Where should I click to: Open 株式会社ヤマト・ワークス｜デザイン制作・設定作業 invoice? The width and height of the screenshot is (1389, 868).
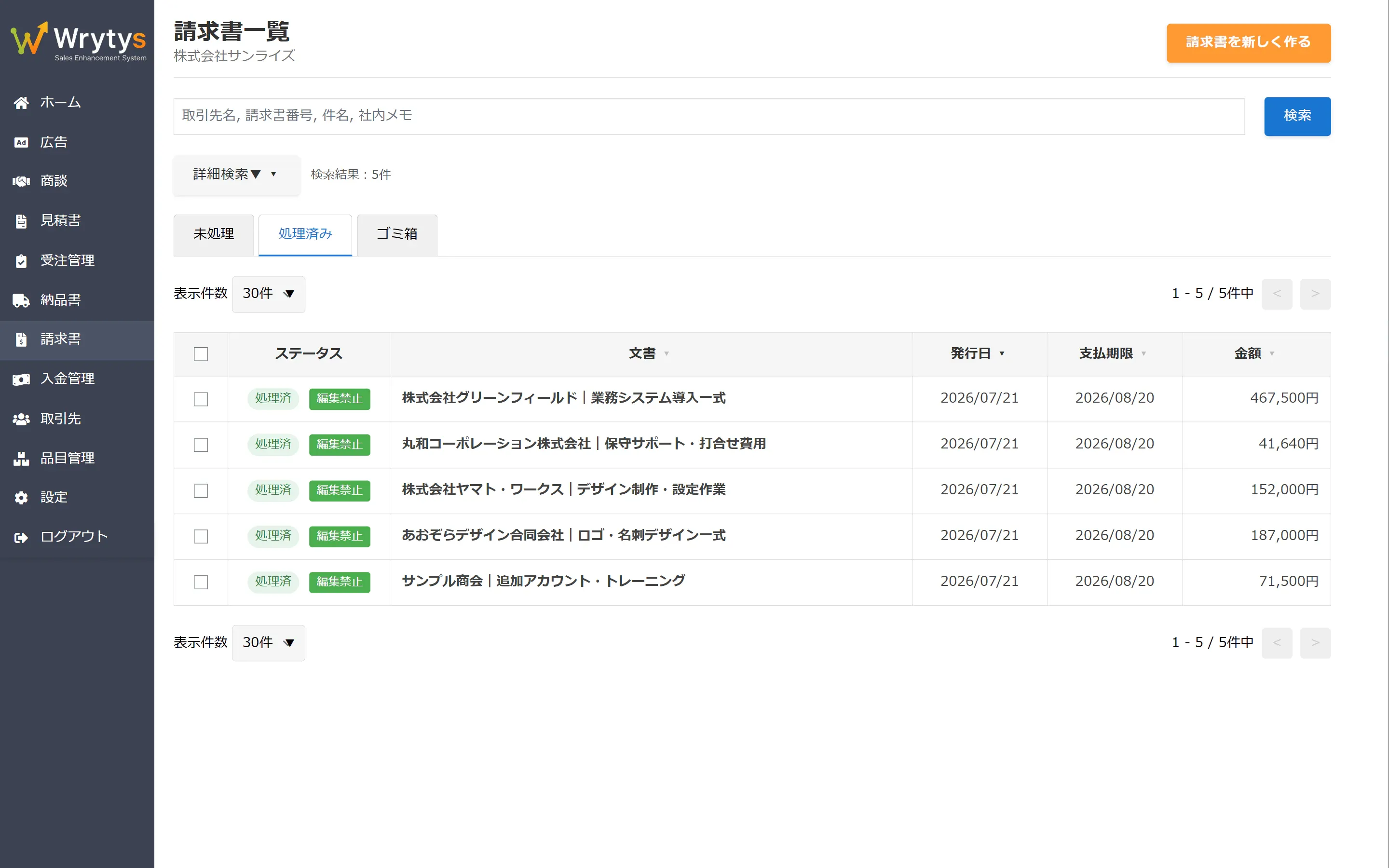tap(564, 489)
